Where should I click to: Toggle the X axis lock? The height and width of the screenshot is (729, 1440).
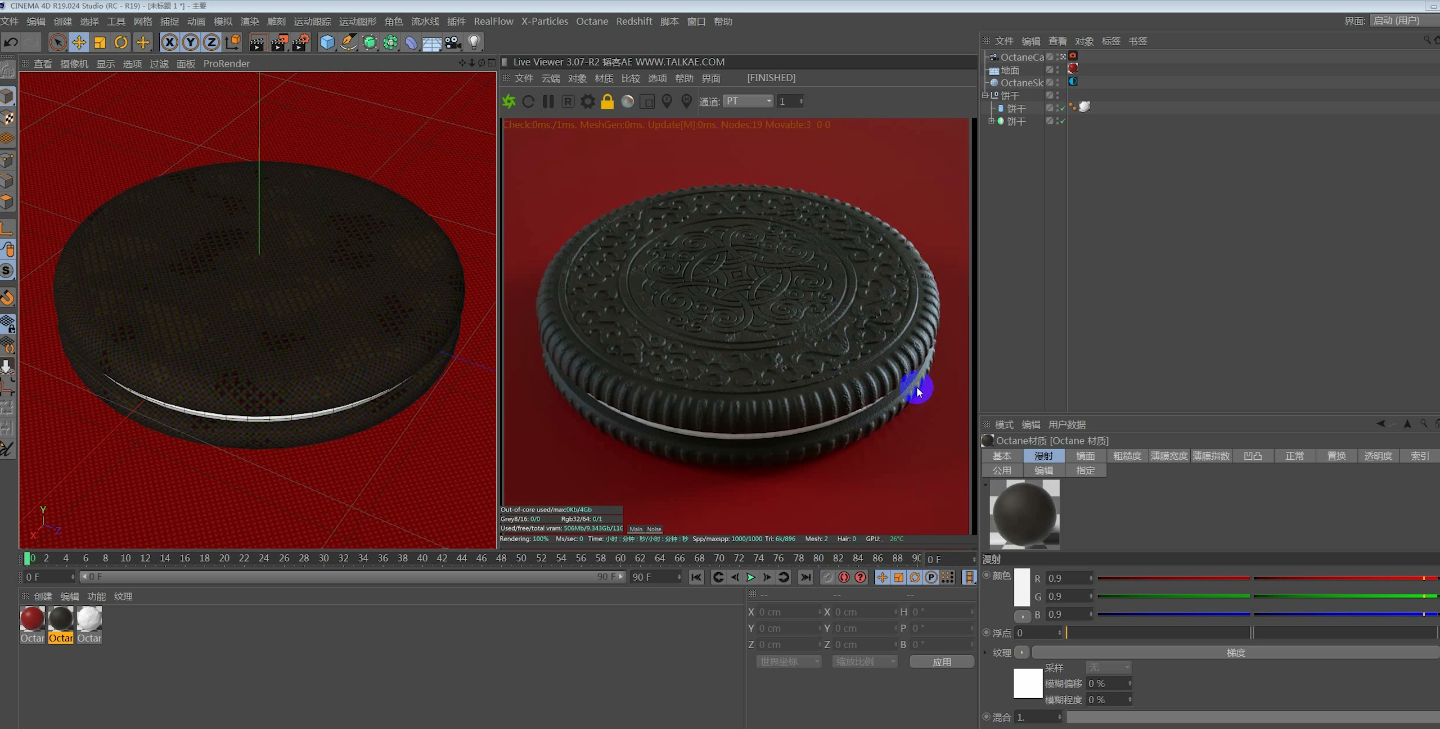tap(170, 42)
